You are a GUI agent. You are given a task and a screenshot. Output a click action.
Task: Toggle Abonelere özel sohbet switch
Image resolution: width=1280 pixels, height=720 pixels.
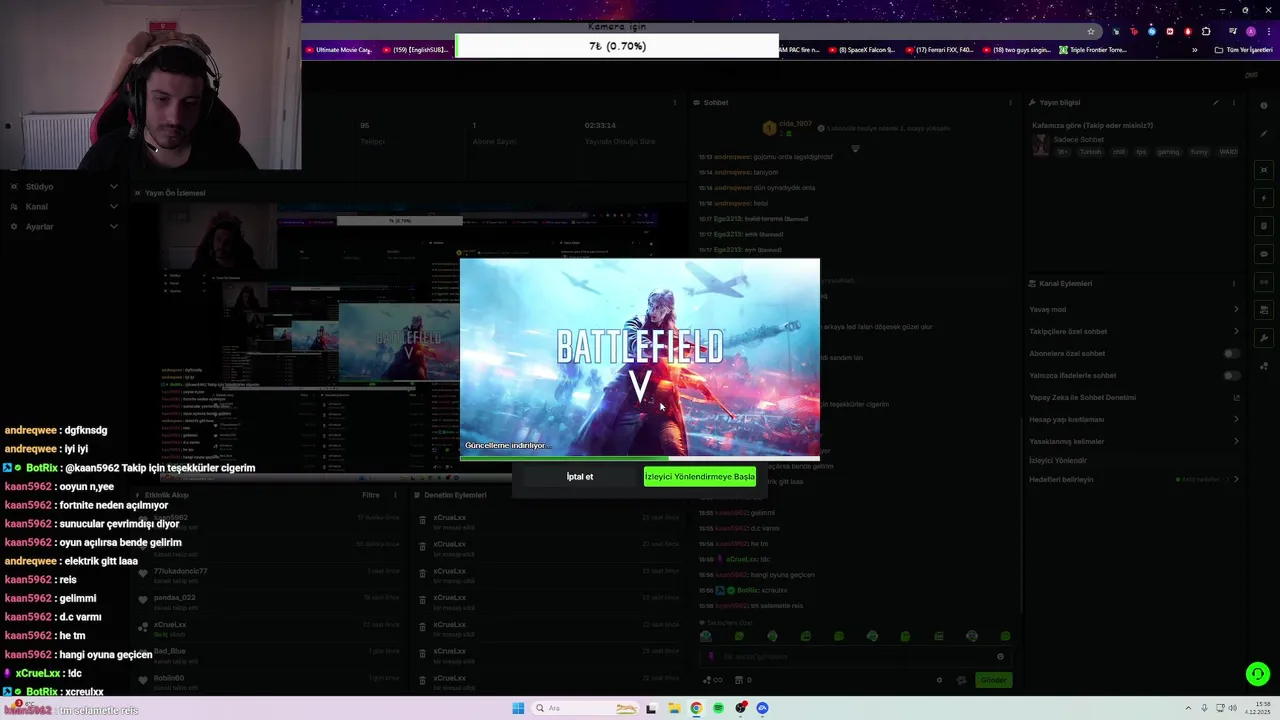(1232, 353)
